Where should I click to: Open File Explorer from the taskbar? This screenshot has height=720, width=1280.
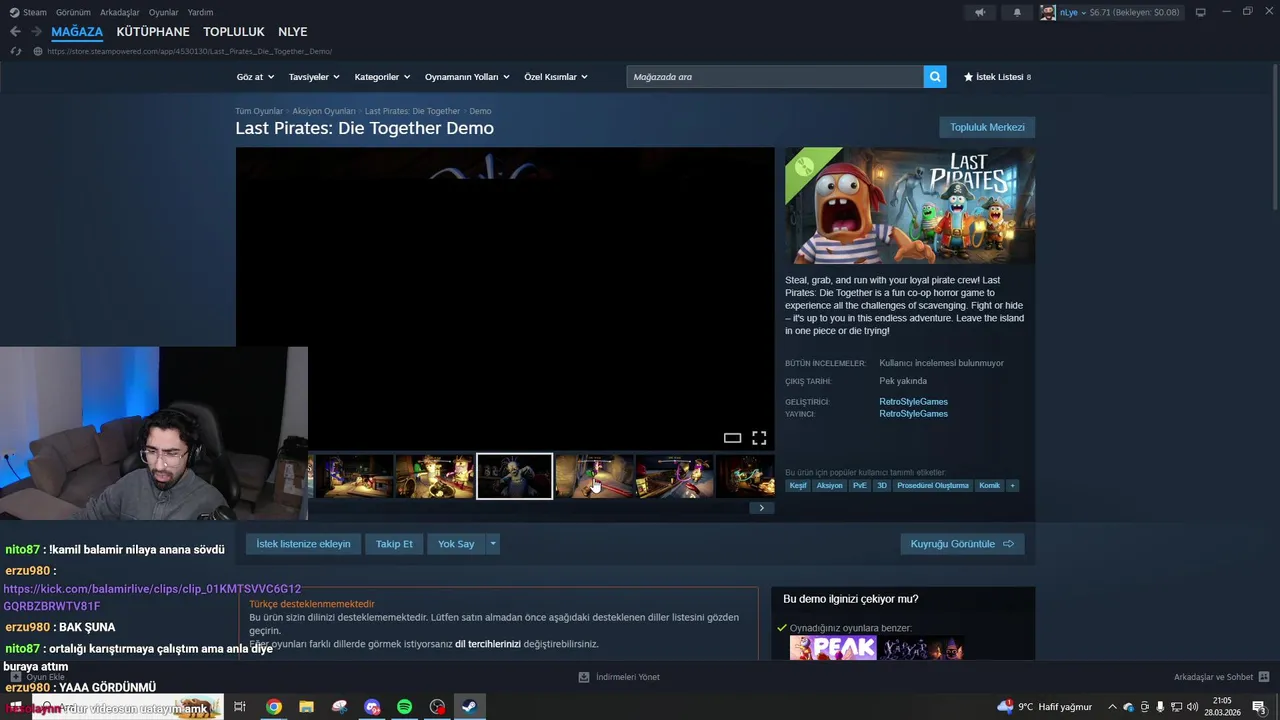tap(306, 707)
